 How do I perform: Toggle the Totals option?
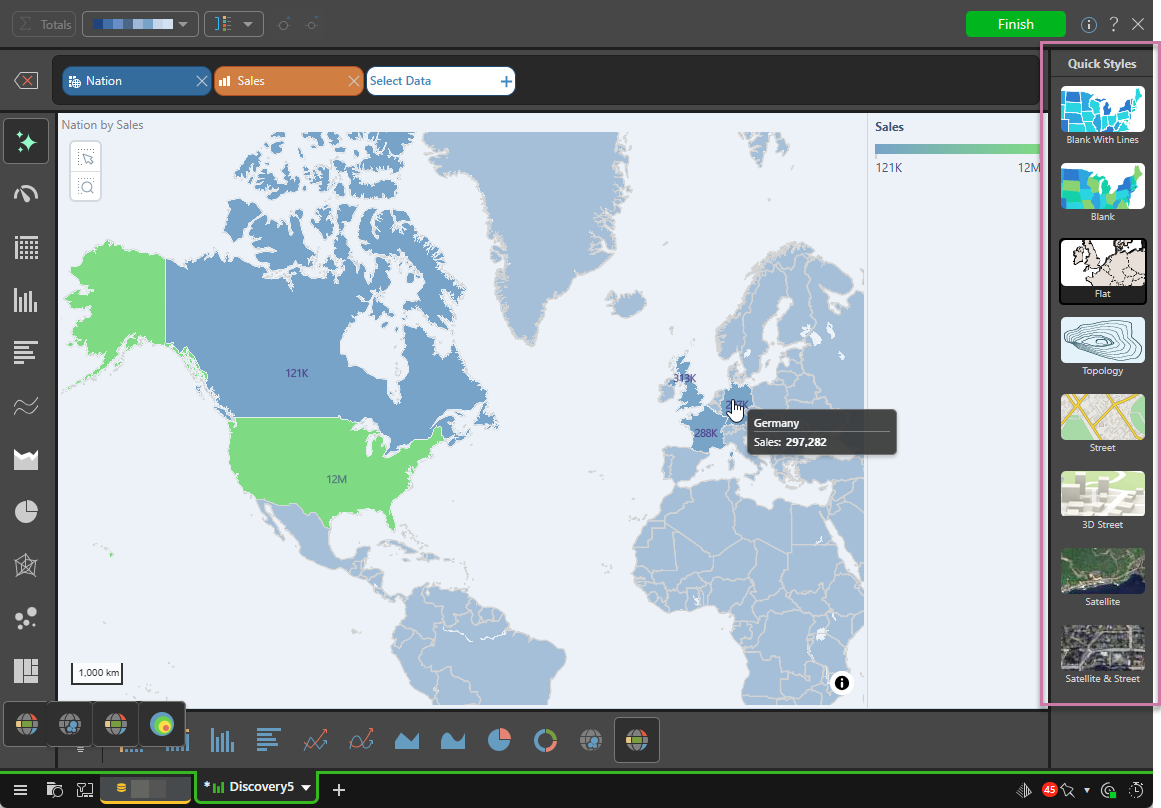pos(43,25)
